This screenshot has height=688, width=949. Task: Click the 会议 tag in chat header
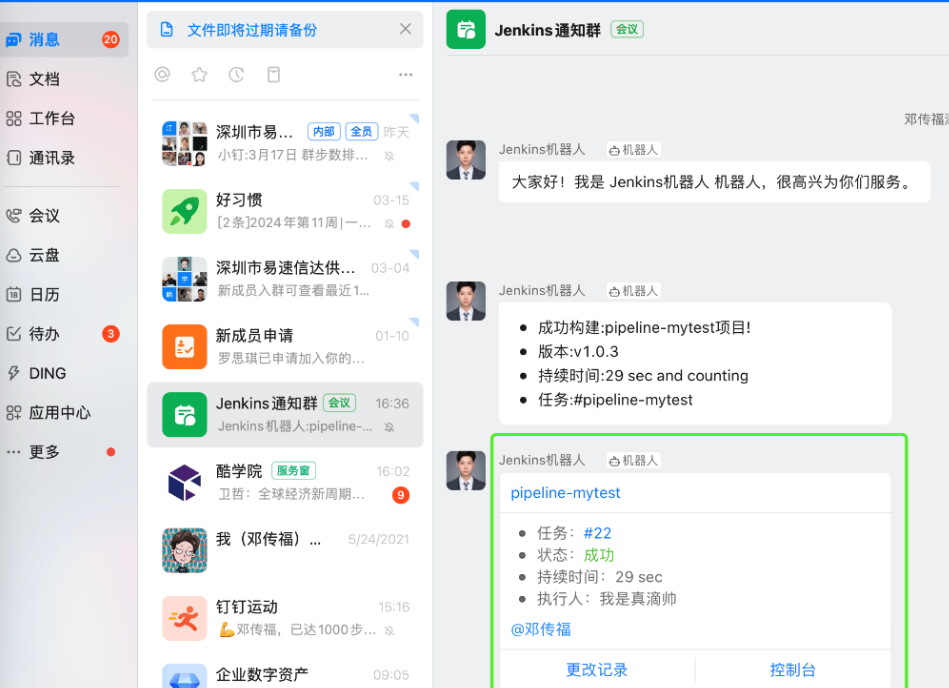pos(627,29)
